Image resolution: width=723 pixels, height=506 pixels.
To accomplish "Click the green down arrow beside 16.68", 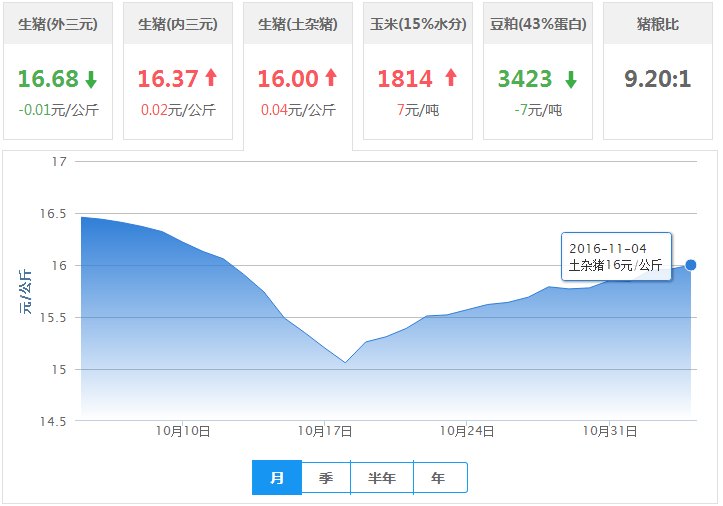I will (91, 79).
